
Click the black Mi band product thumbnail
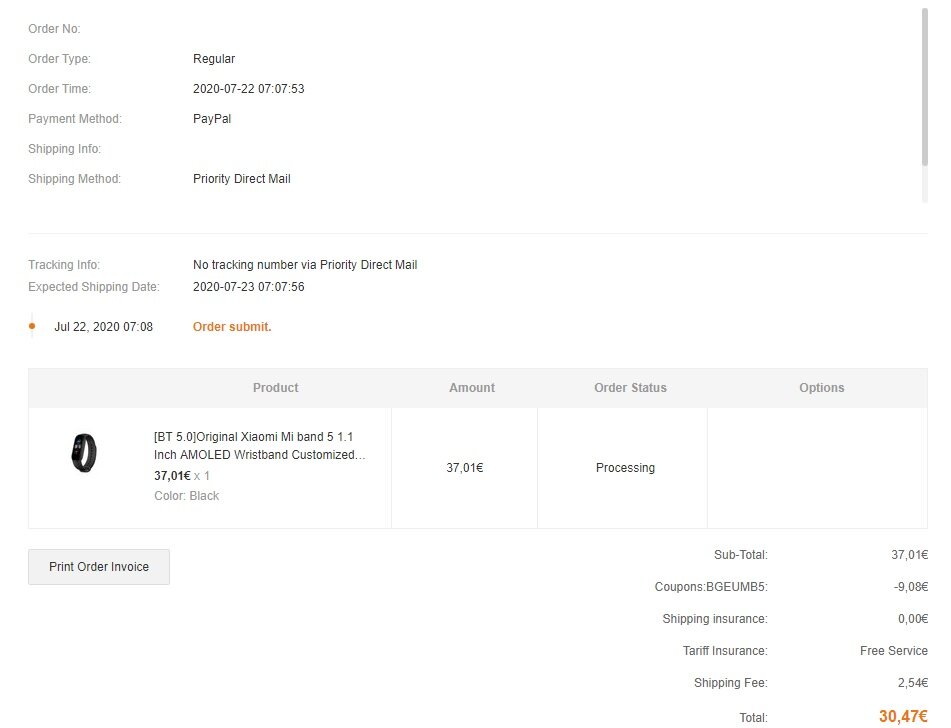pyautogui.click(x=84, y=453)
